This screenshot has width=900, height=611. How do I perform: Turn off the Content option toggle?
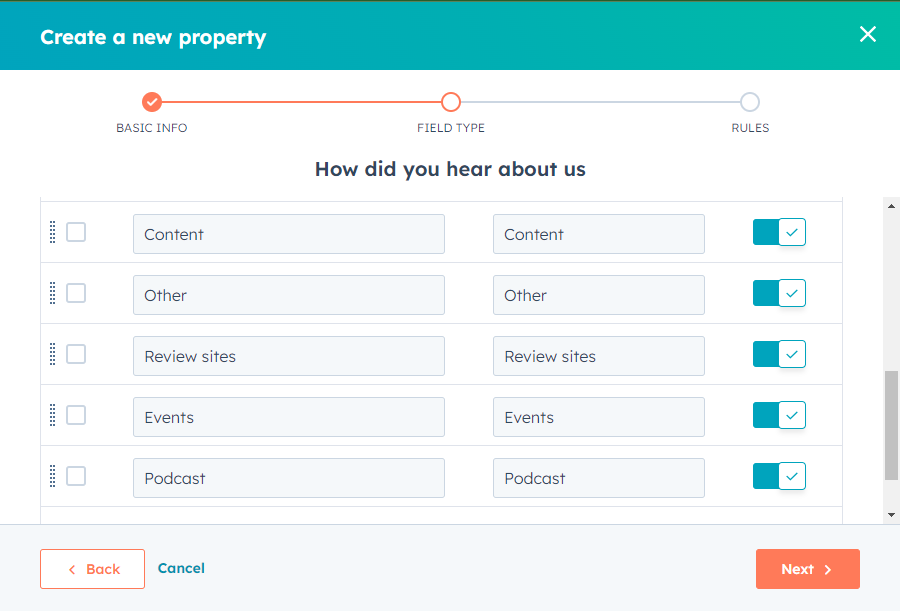[779, 232]
